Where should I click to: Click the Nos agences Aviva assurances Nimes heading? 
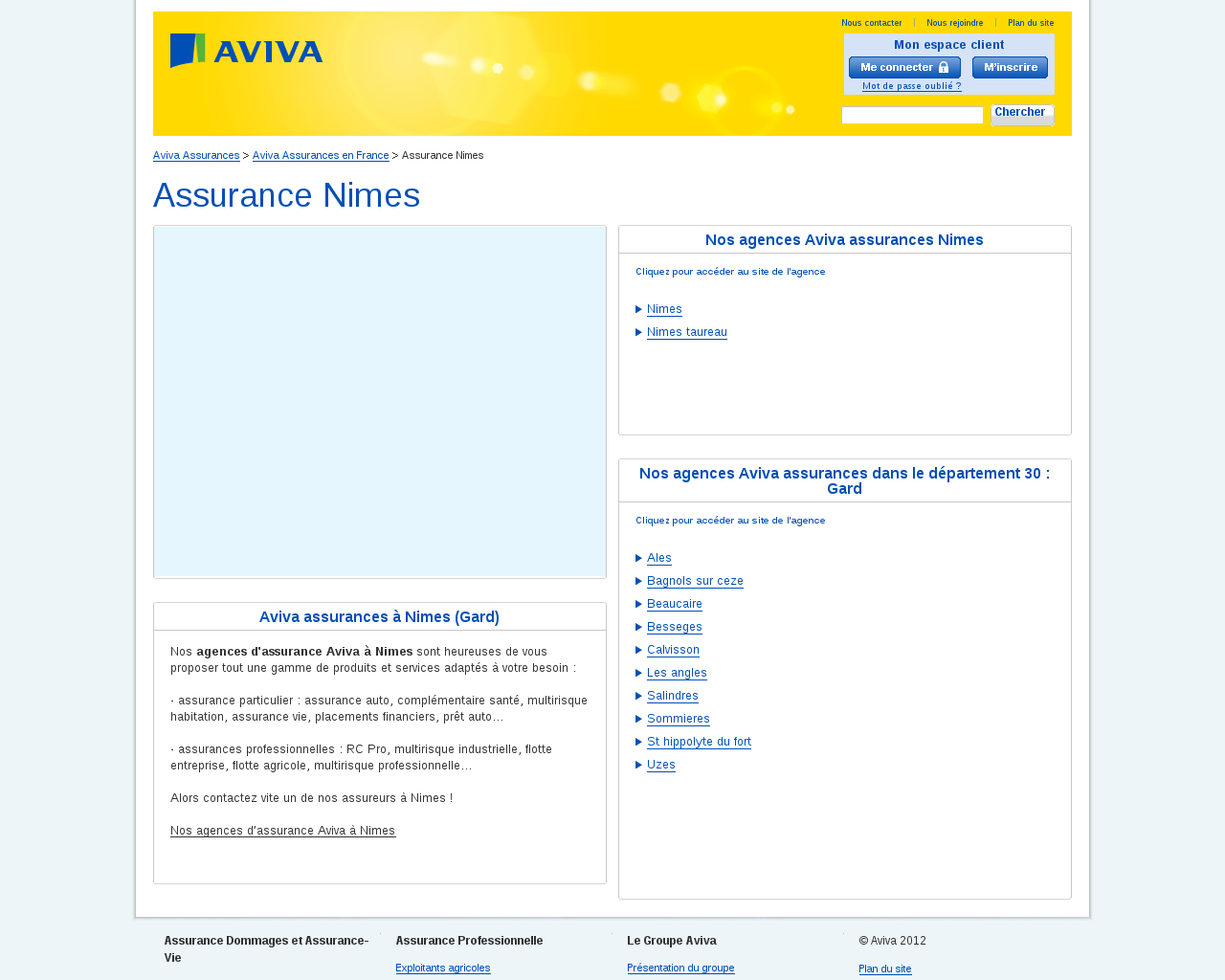[x=844, y=240]
